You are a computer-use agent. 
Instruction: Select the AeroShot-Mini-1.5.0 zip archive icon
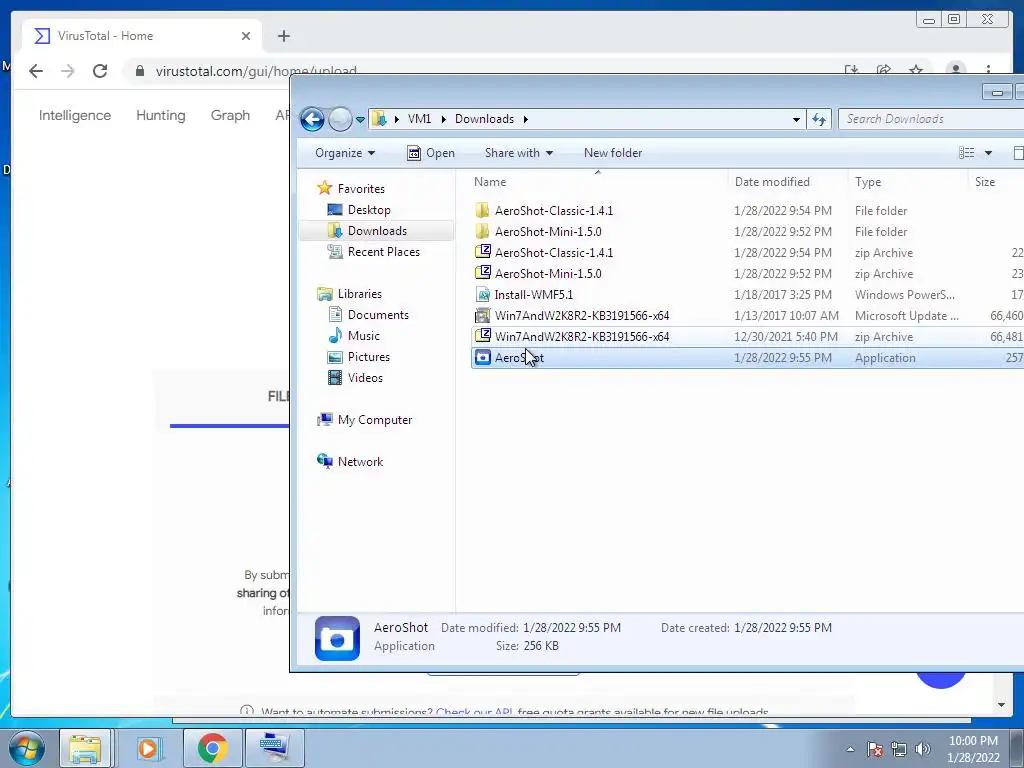(x=483, y=273)
